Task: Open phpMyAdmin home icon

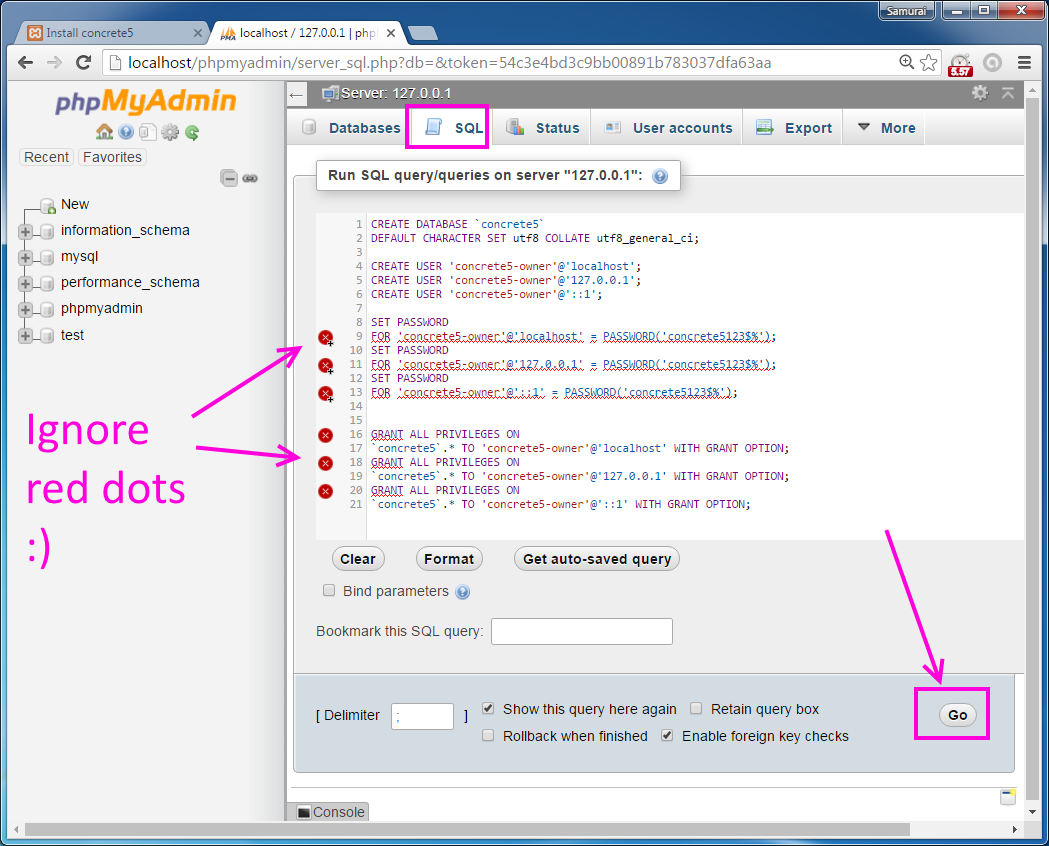Action: pyautogui.click(x=104, y=132)
